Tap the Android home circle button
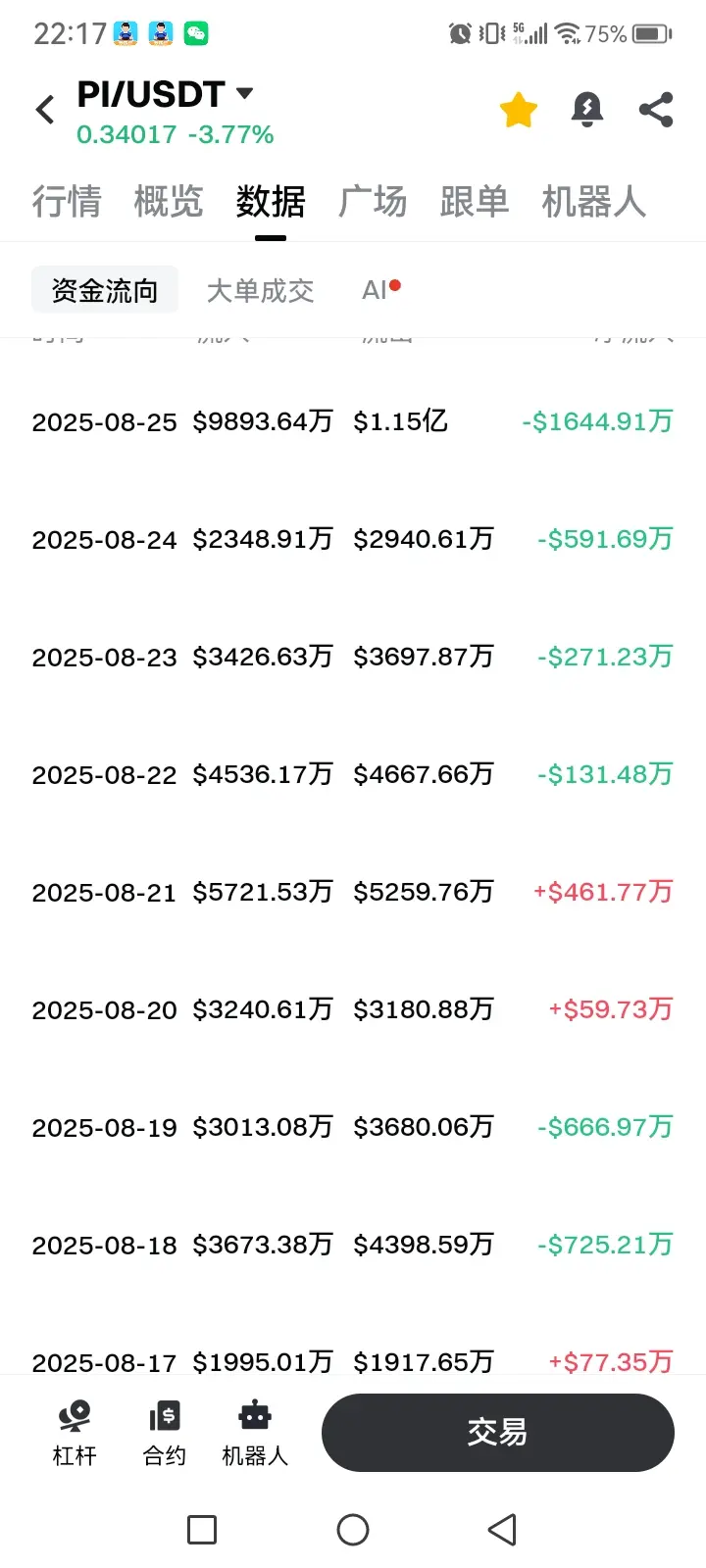The width and height of the screenshot is (706, 1568). pyautogui.click(x=353, y=1530)
